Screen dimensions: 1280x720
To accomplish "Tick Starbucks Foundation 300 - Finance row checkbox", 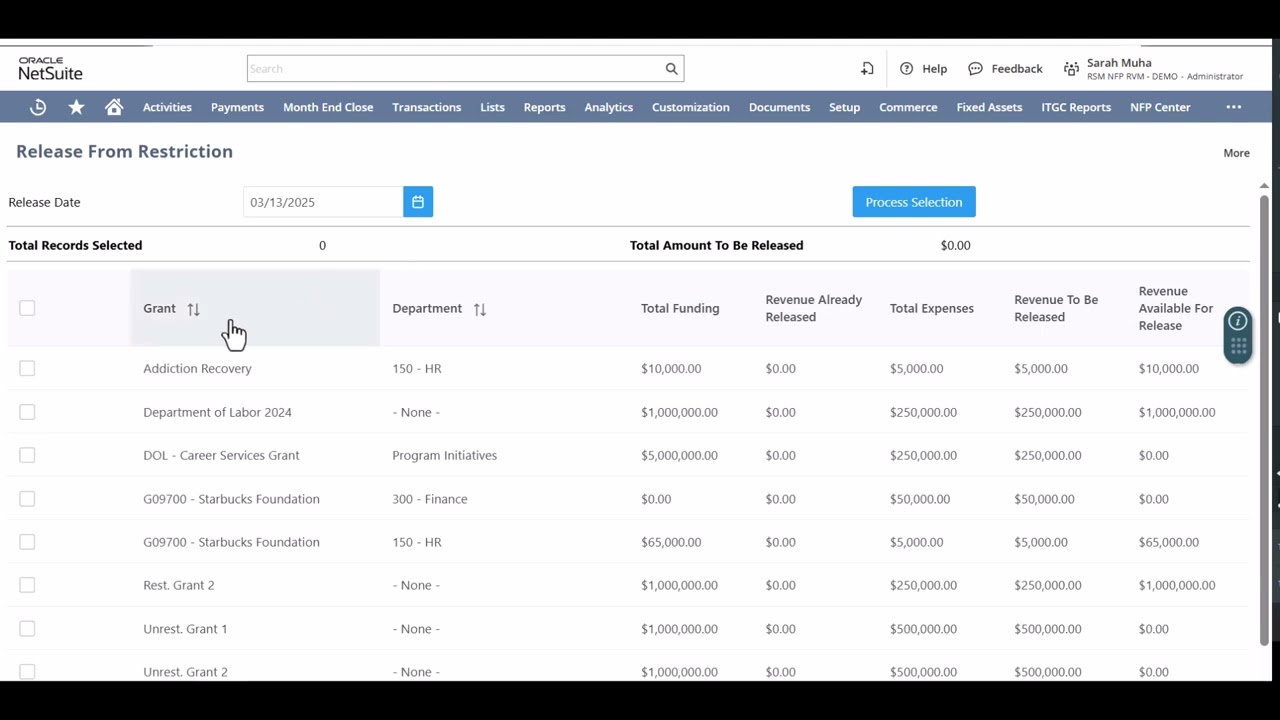I will coord(27,499).
